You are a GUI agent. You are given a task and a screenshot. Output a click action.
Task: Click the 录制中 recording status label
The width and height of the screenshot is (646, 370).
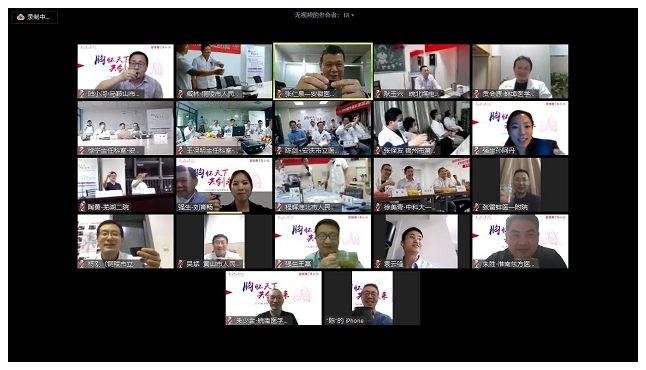pyautogui.click(x=38, y=17)
